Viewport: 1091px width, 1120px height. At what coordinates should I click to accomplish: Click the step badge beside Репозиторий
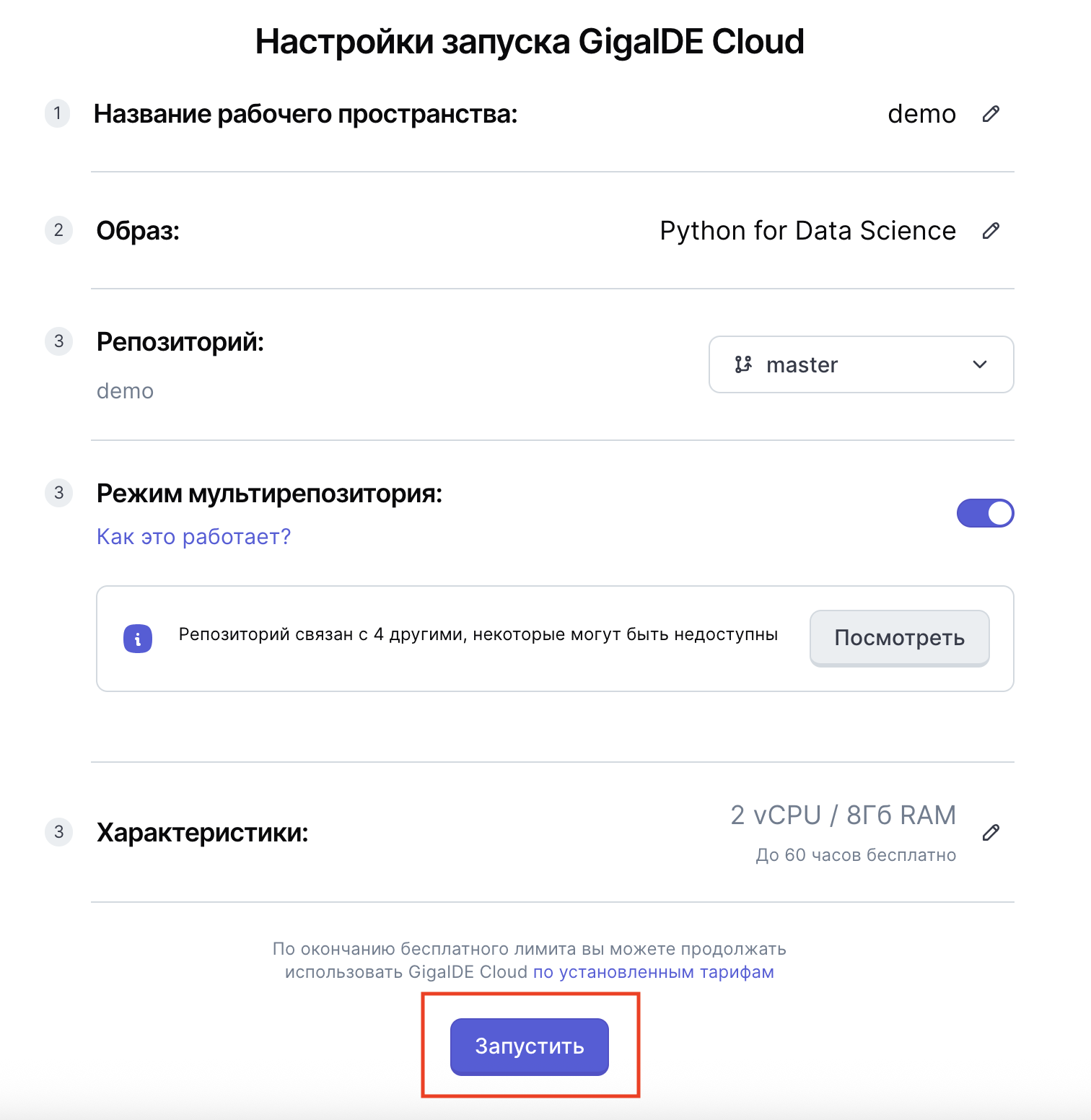[58, 341]
